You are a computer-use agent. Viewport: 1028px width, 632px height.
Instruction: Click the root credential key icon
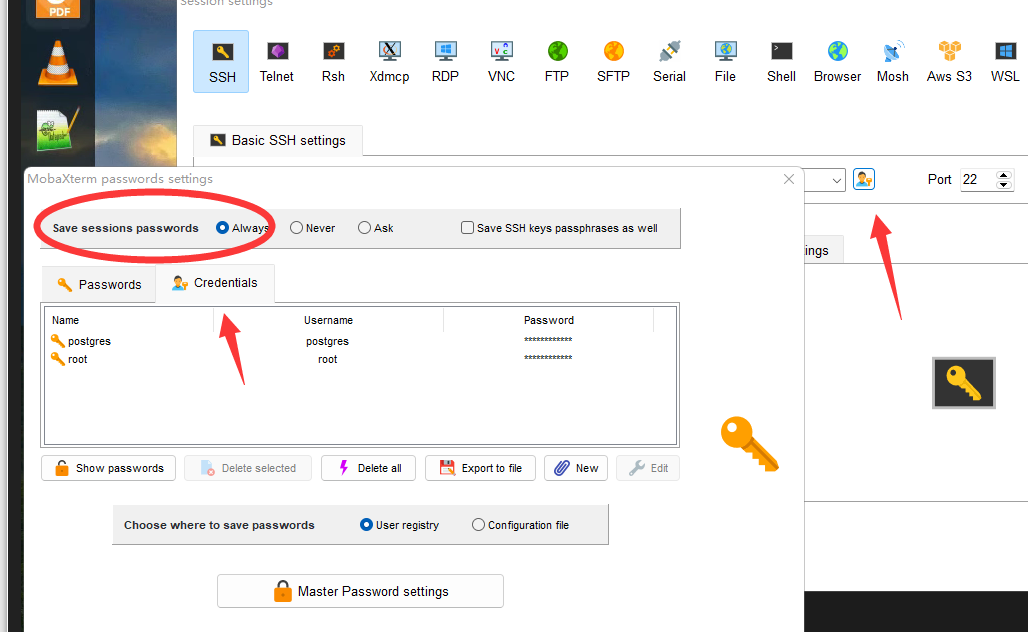point(58,359)
